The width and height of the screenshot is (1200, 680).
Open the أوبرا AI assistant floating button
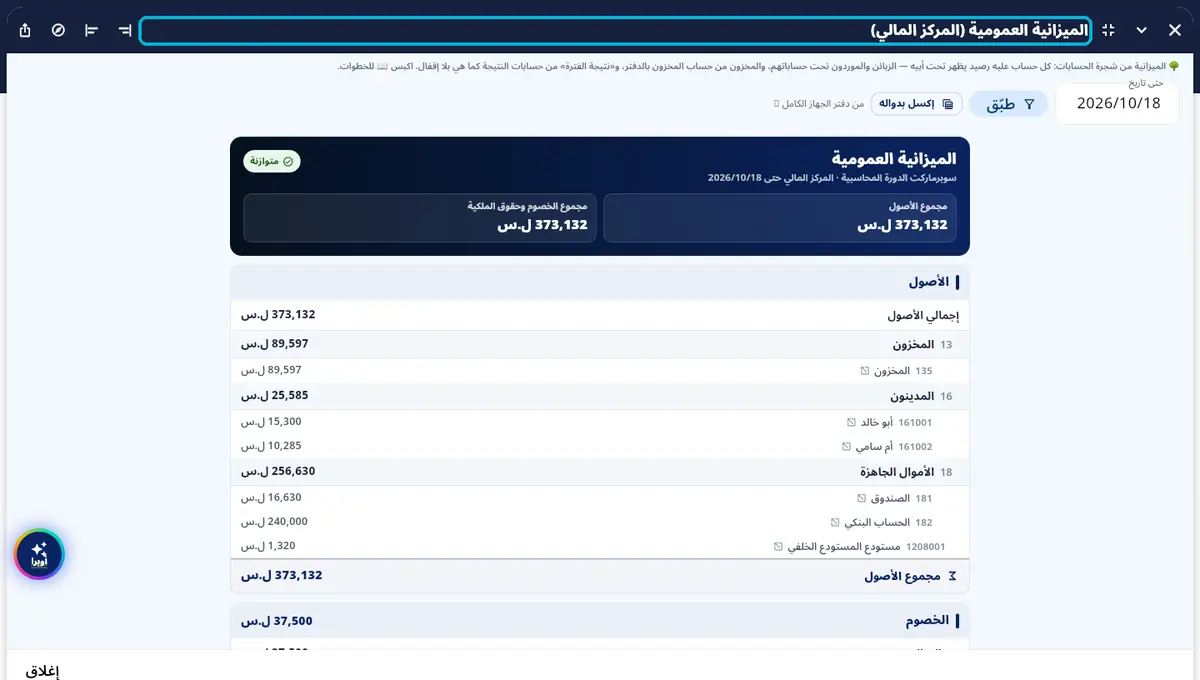tap(39, 554)
